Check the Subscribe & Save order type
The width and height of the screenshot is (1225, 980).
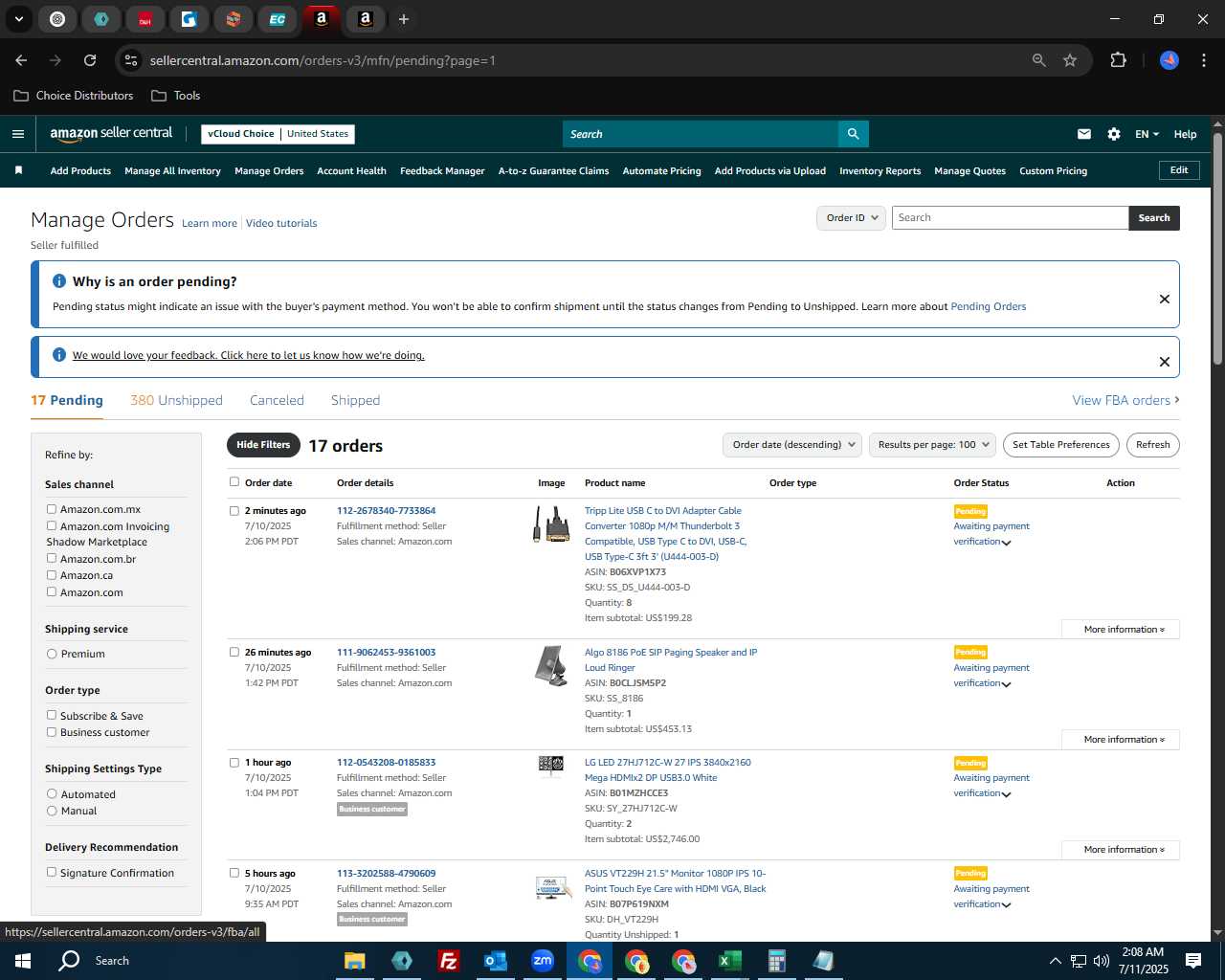click(x=52, y=715)
